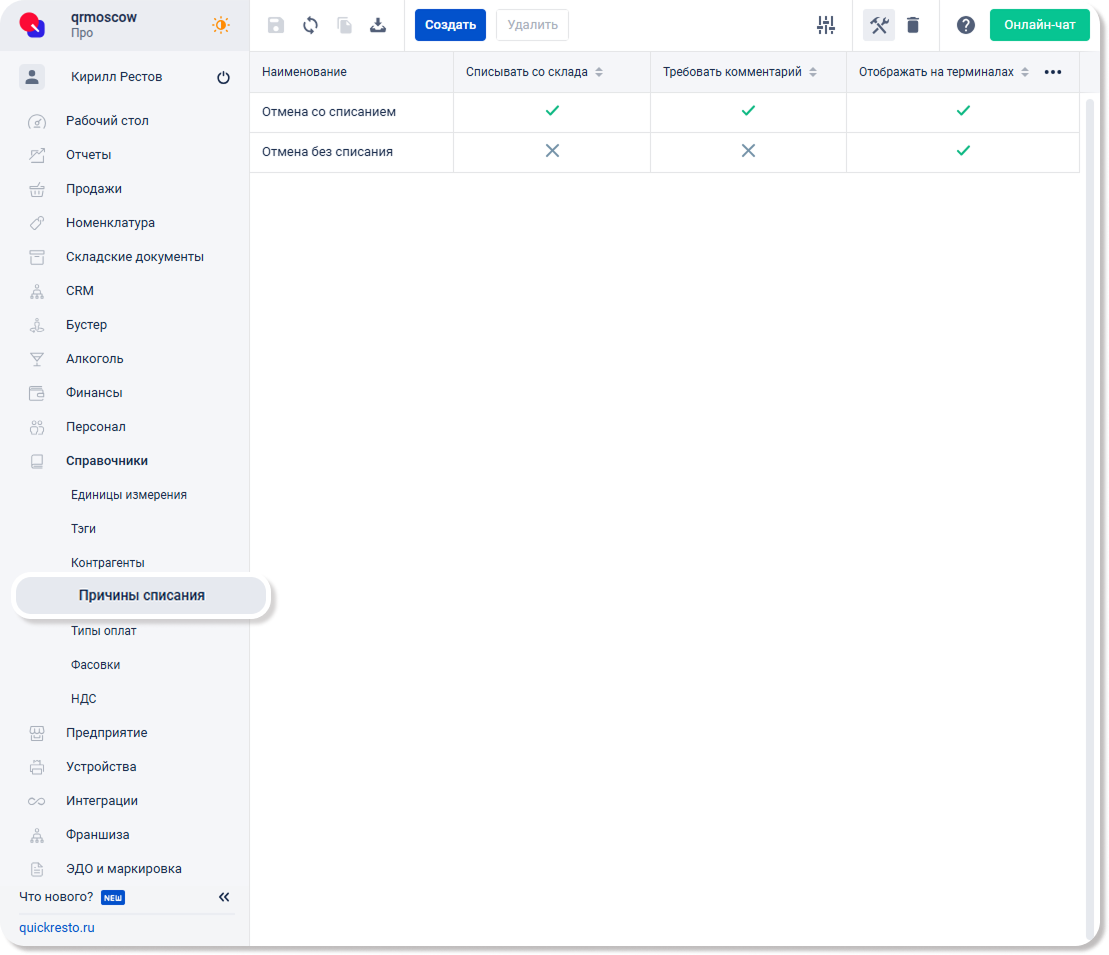The width and height of the screenshot is (1109, 955).
Task: Toggle warehouse write-off check for Отмена со списанием
Action: point(552,111)
